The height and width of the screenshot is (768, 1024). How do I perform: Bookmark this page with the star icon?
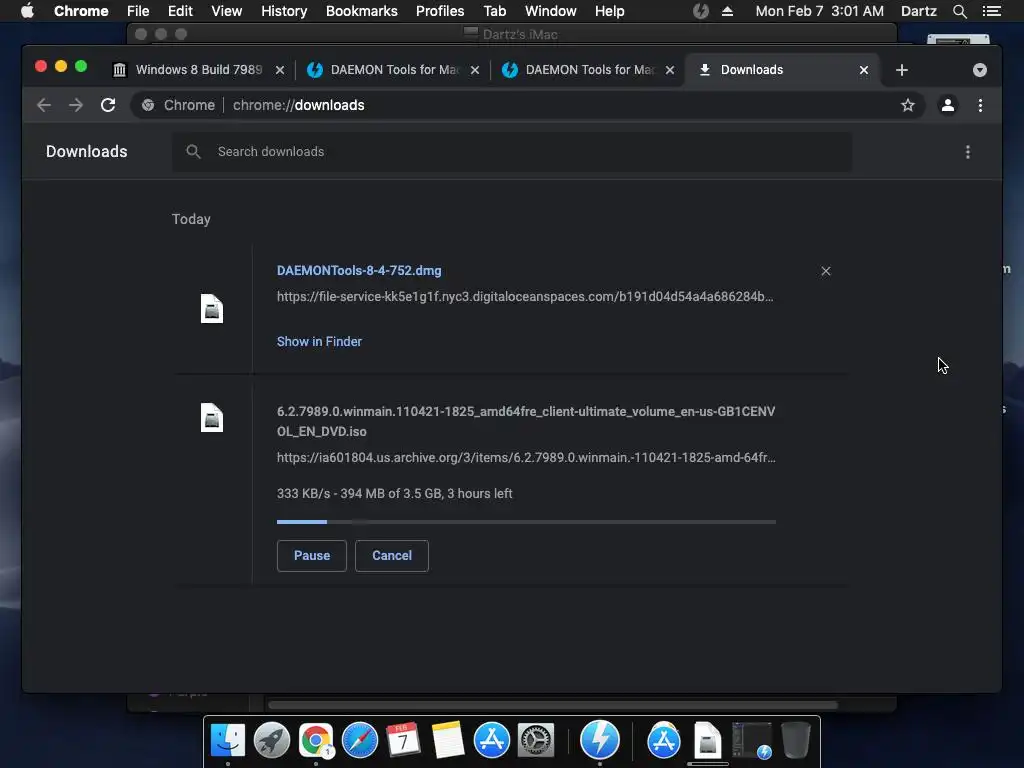tap(908, 105)
